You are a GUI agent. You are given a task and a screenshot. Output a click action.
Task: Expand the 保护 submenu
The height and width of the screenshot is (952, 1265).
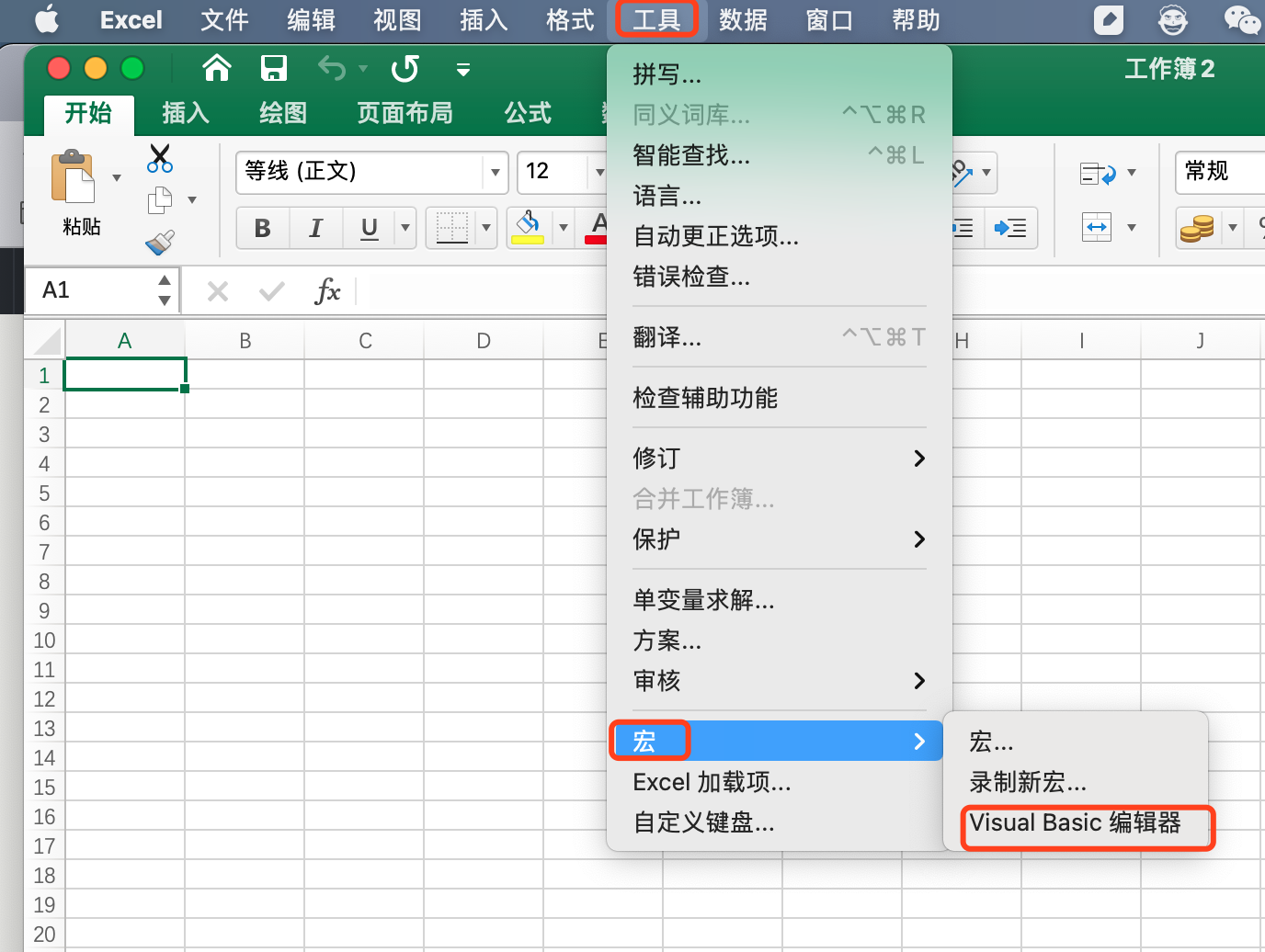click(x=779, y=539)
